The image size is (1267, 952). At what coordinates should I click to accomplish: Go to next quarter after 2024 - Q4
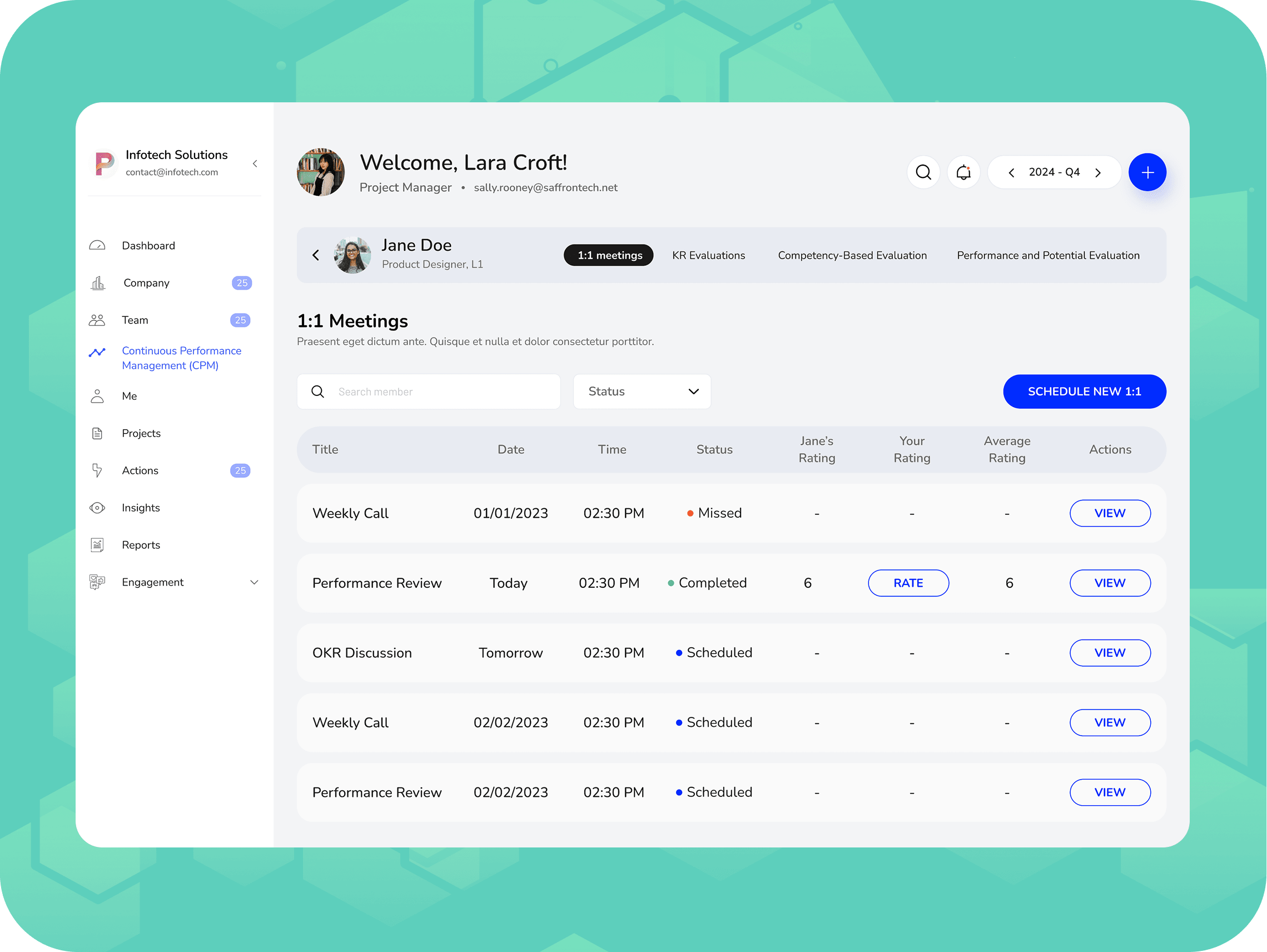click(x=1097, y=172)
